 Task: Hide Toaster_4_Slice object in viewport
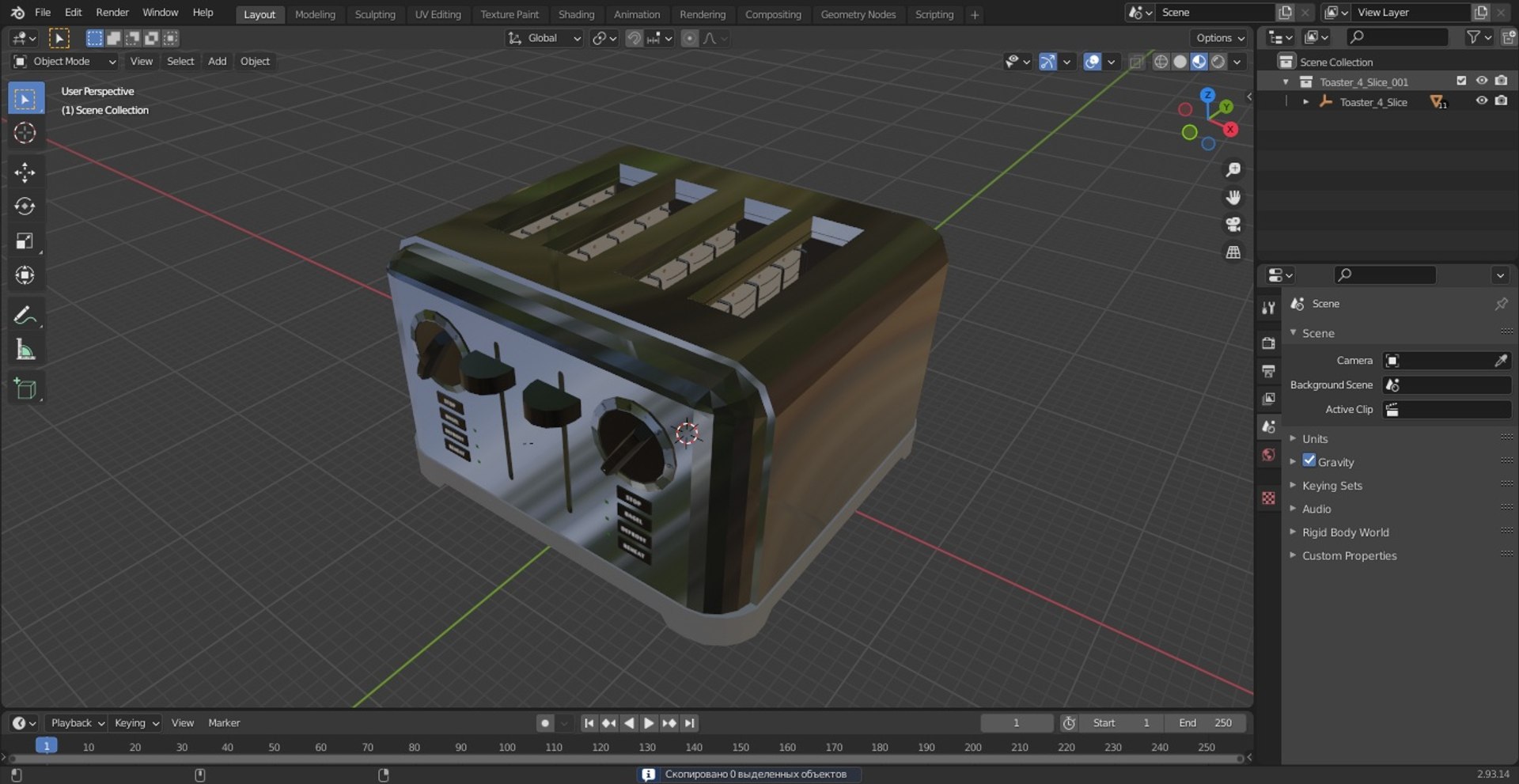tap(1482, 100)
